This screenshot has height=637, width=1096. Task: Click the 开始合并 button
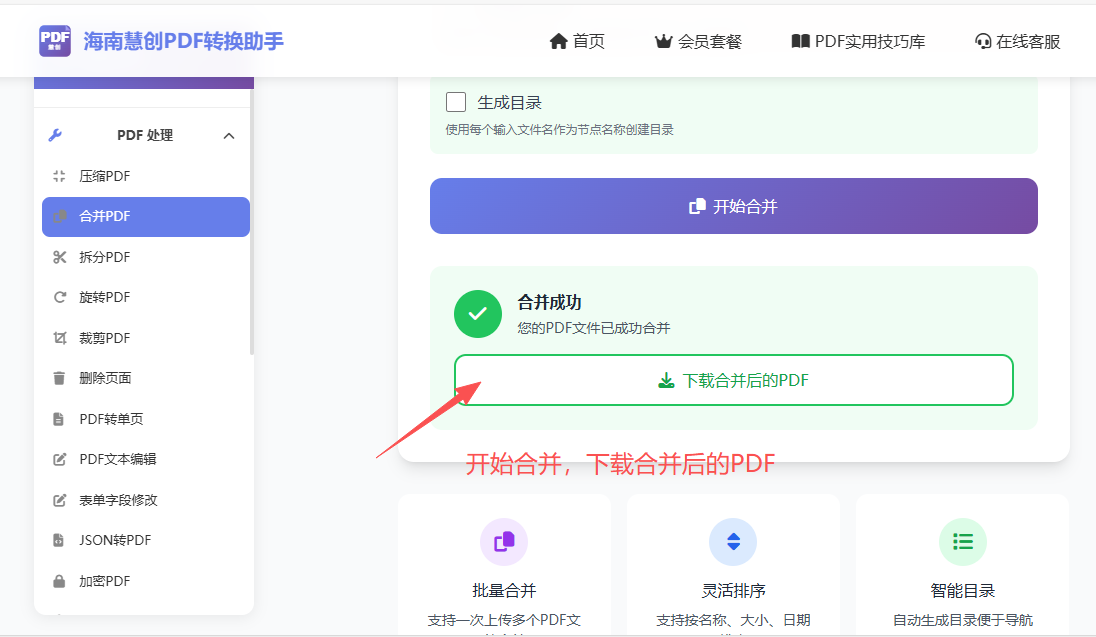click(733, 206)
